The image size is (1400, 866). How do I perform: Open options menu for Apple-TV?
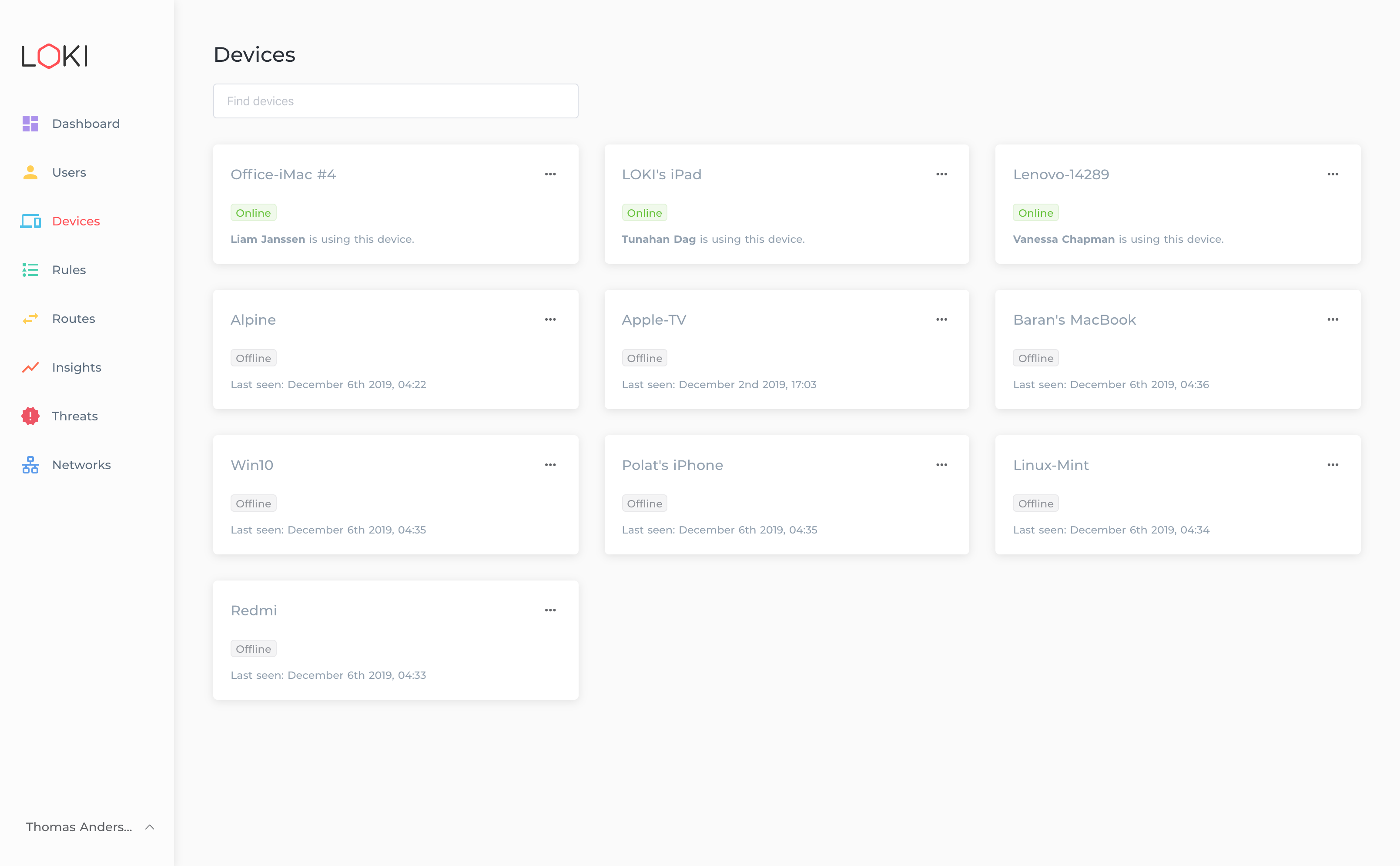[941, 319]
